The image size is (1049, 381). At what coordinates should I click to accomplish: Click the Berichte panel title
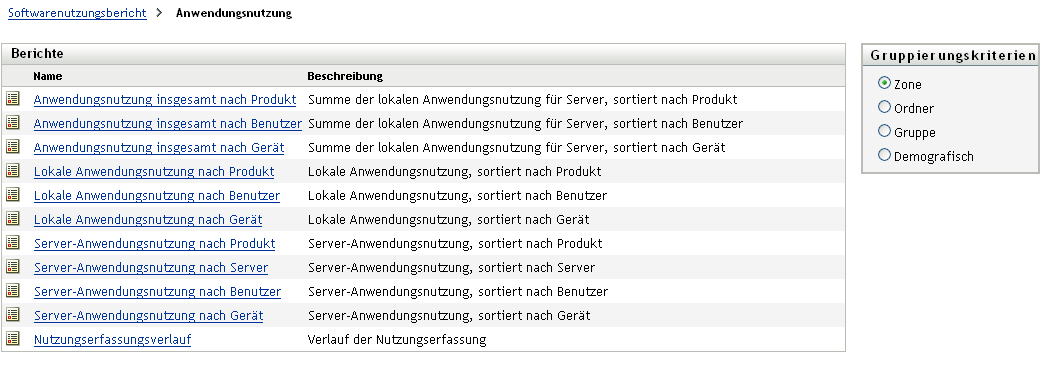tap(37, 53)
